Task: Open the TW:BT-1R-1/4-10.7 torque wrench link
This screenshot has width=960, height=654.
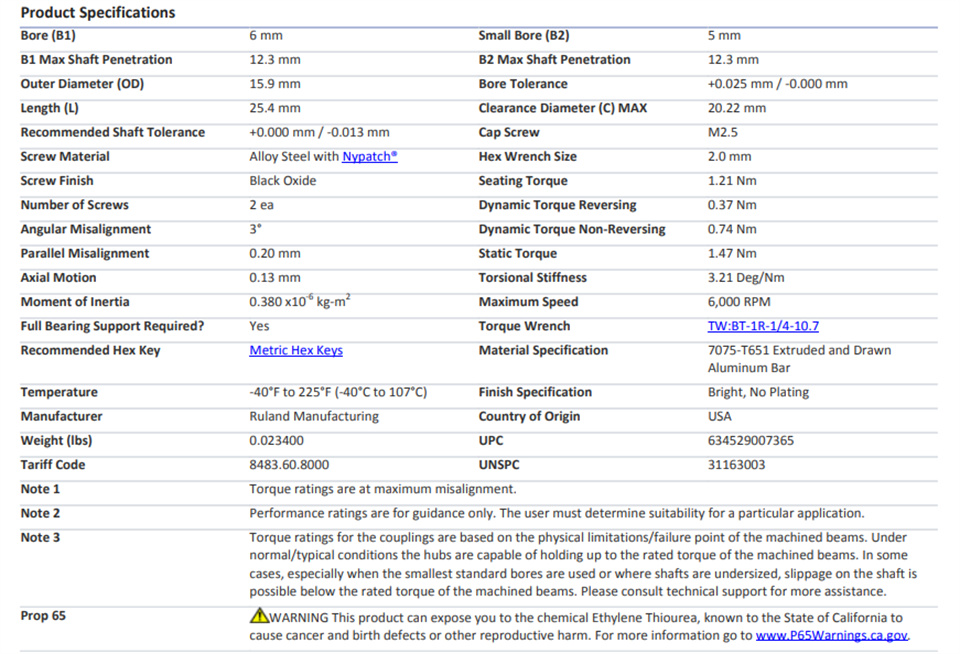Action: click(763, 326)
